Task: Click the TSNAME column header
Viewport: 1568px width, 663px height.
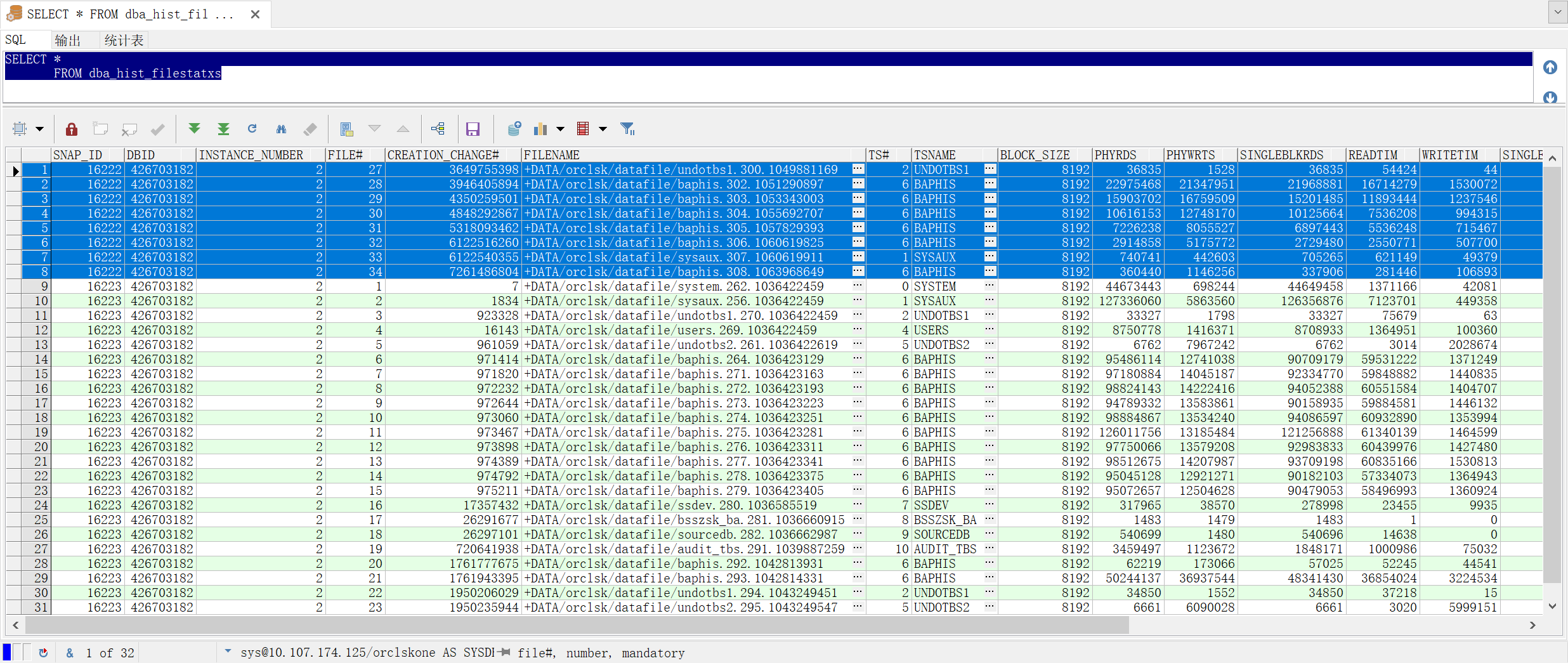Action: point(955,155)
